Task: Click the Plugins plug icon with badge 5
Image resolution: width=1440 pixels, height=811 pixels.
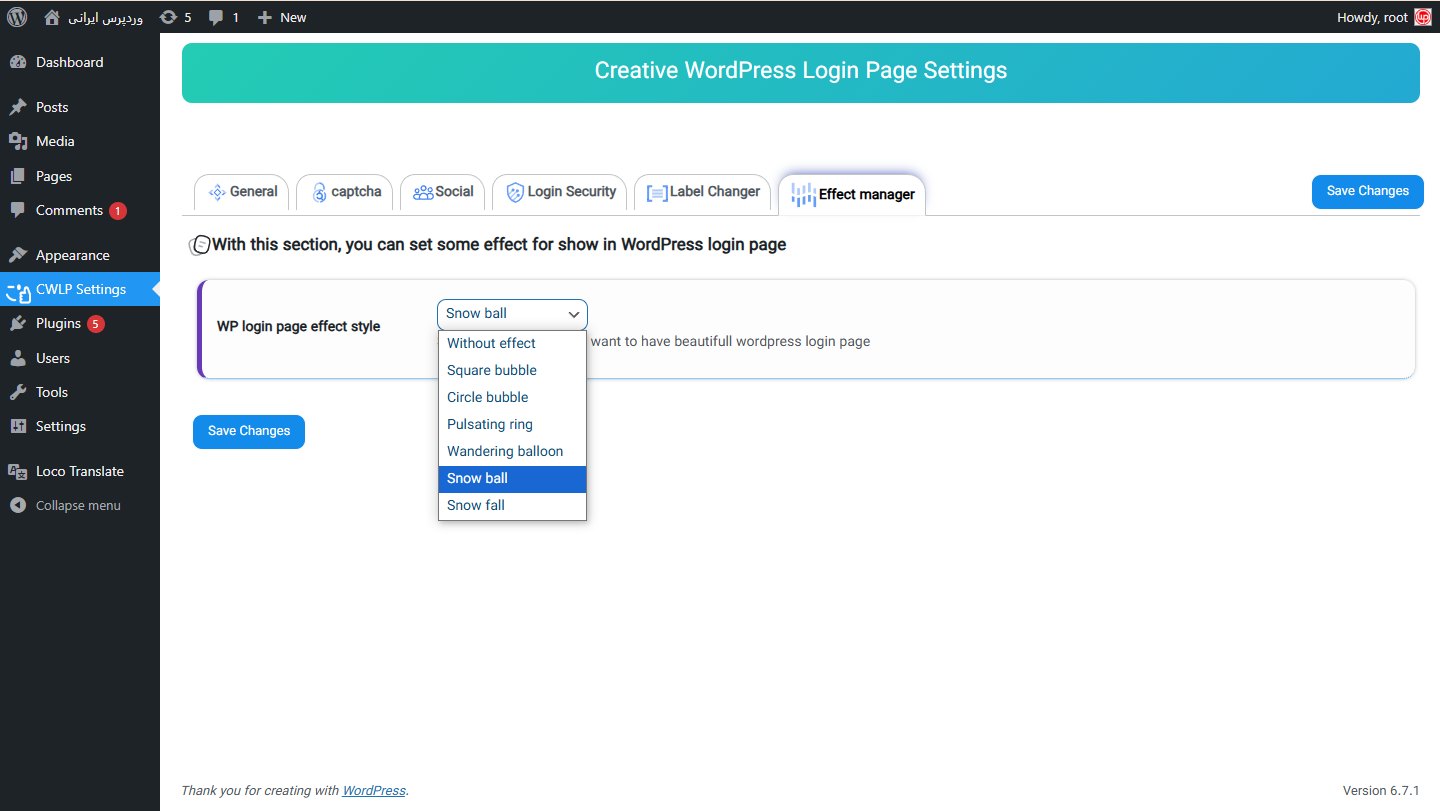Action: [x=20, y=323]
